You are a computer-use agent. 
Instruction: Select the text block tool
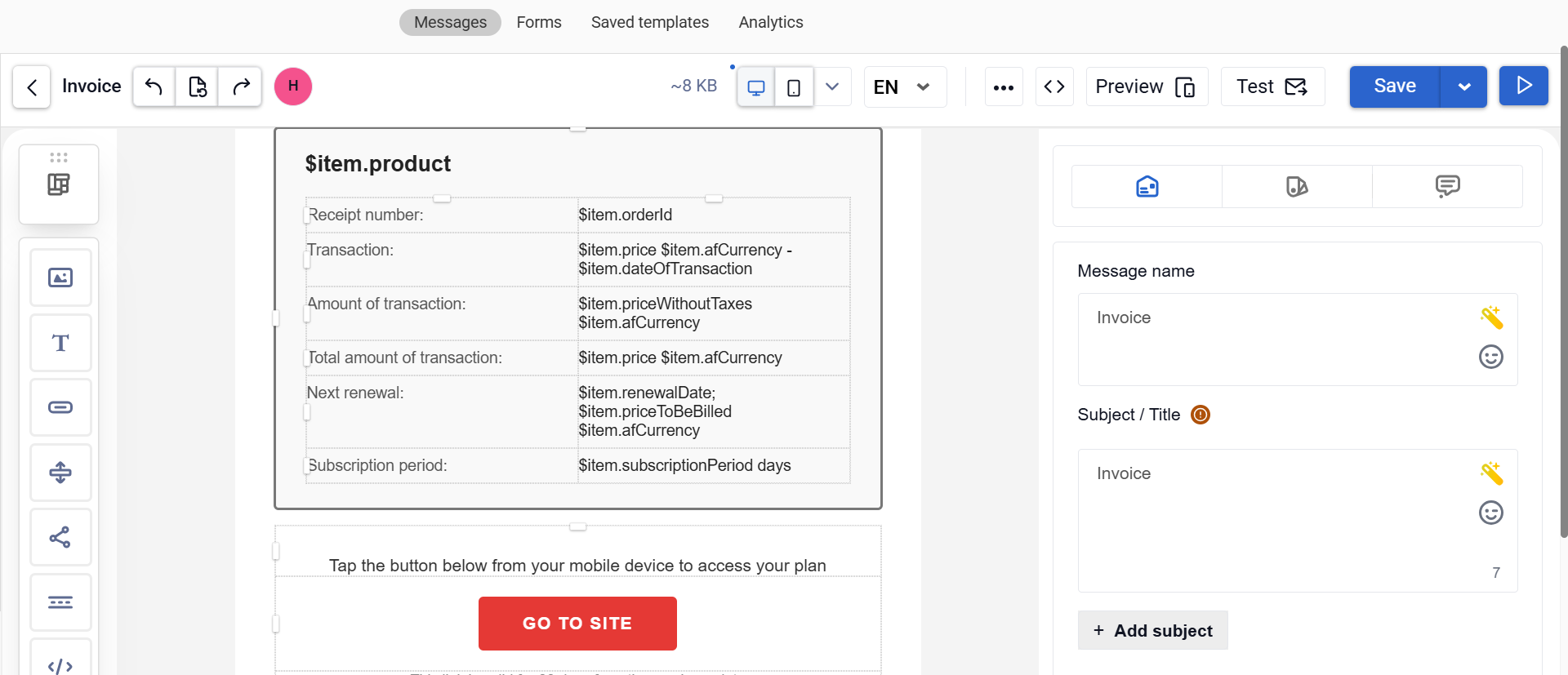point(60,343)
